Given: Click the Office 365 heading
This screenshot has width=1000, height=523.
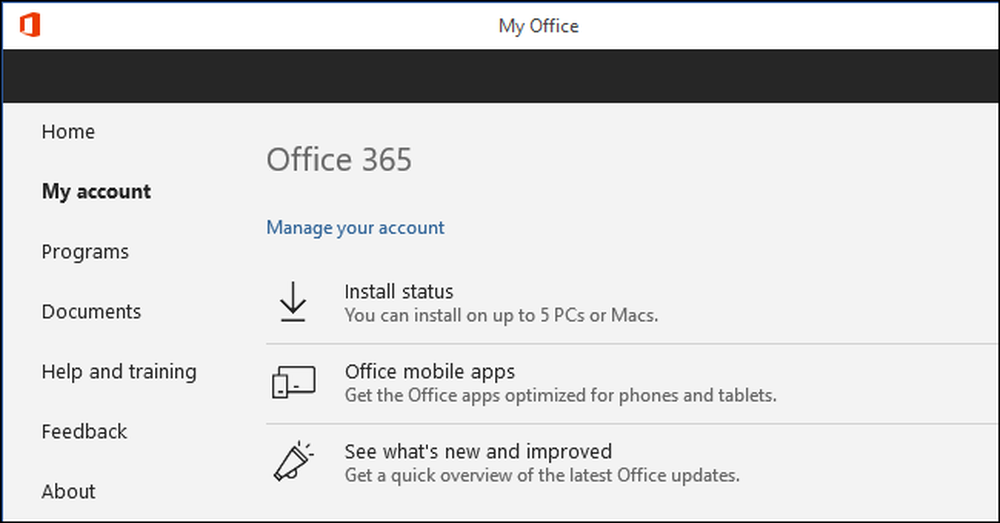Looking at the screenshot, I should tap(339, 159).
